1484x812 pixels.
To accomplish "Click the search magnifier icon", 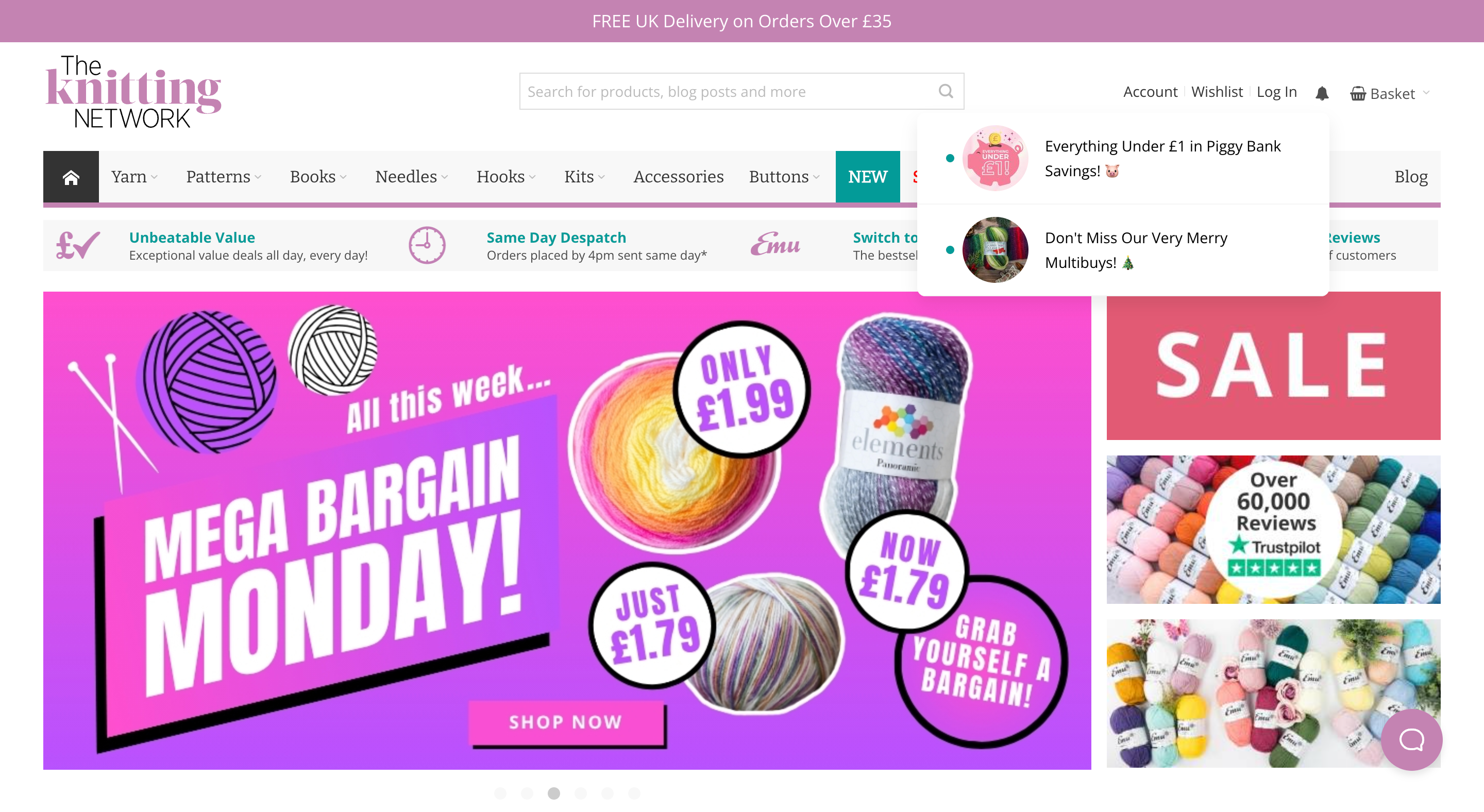I will (946, 91).
